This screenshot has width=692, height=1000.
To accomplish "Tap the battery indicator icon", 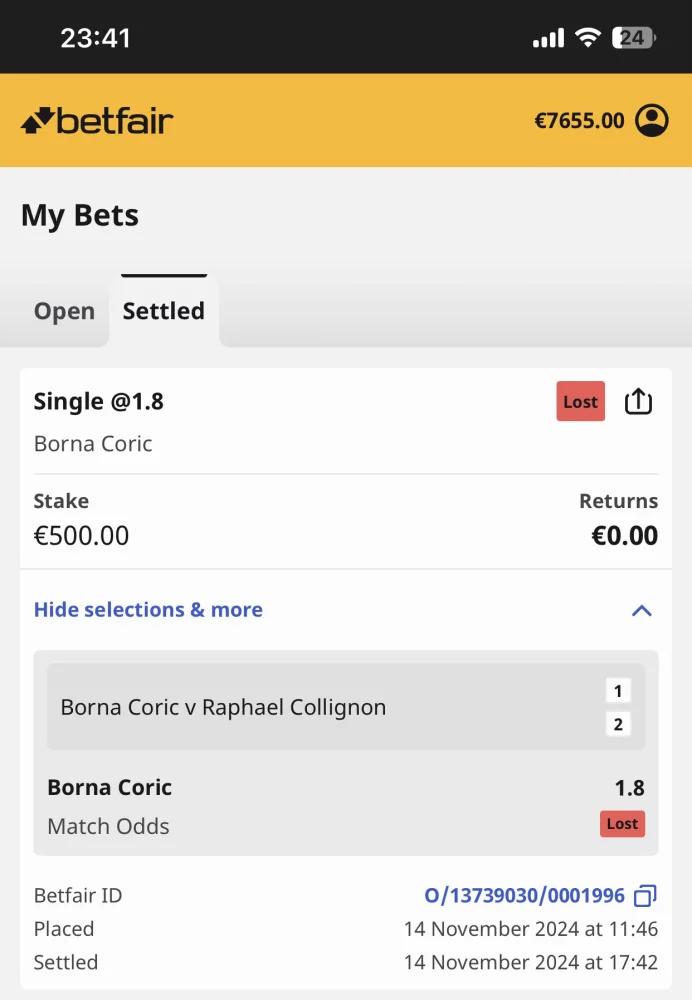I will click(x=635, y=38).
